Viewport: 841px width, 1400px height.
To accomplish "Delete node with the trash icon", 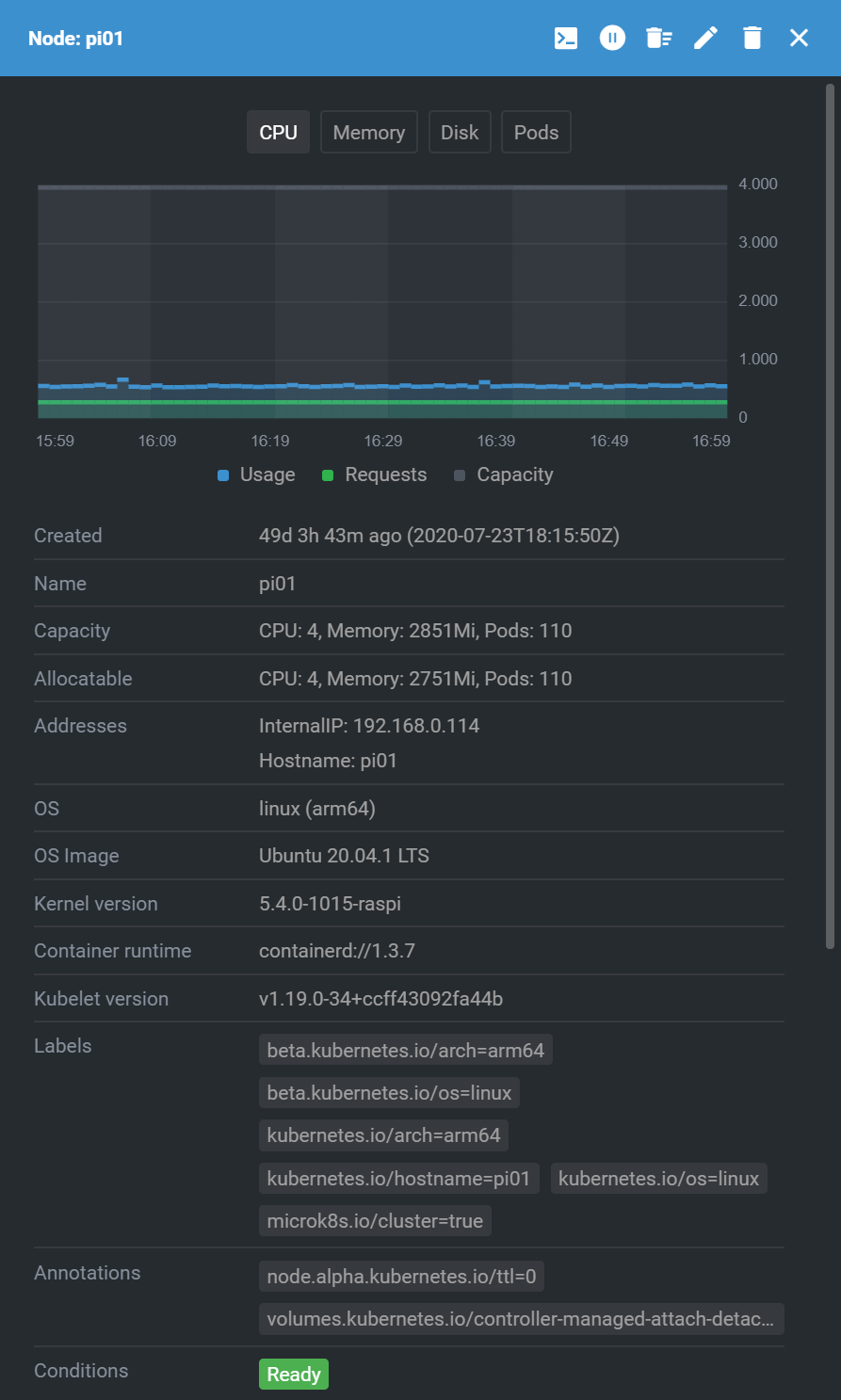I will pyautogui.click(x=752, y=38).
